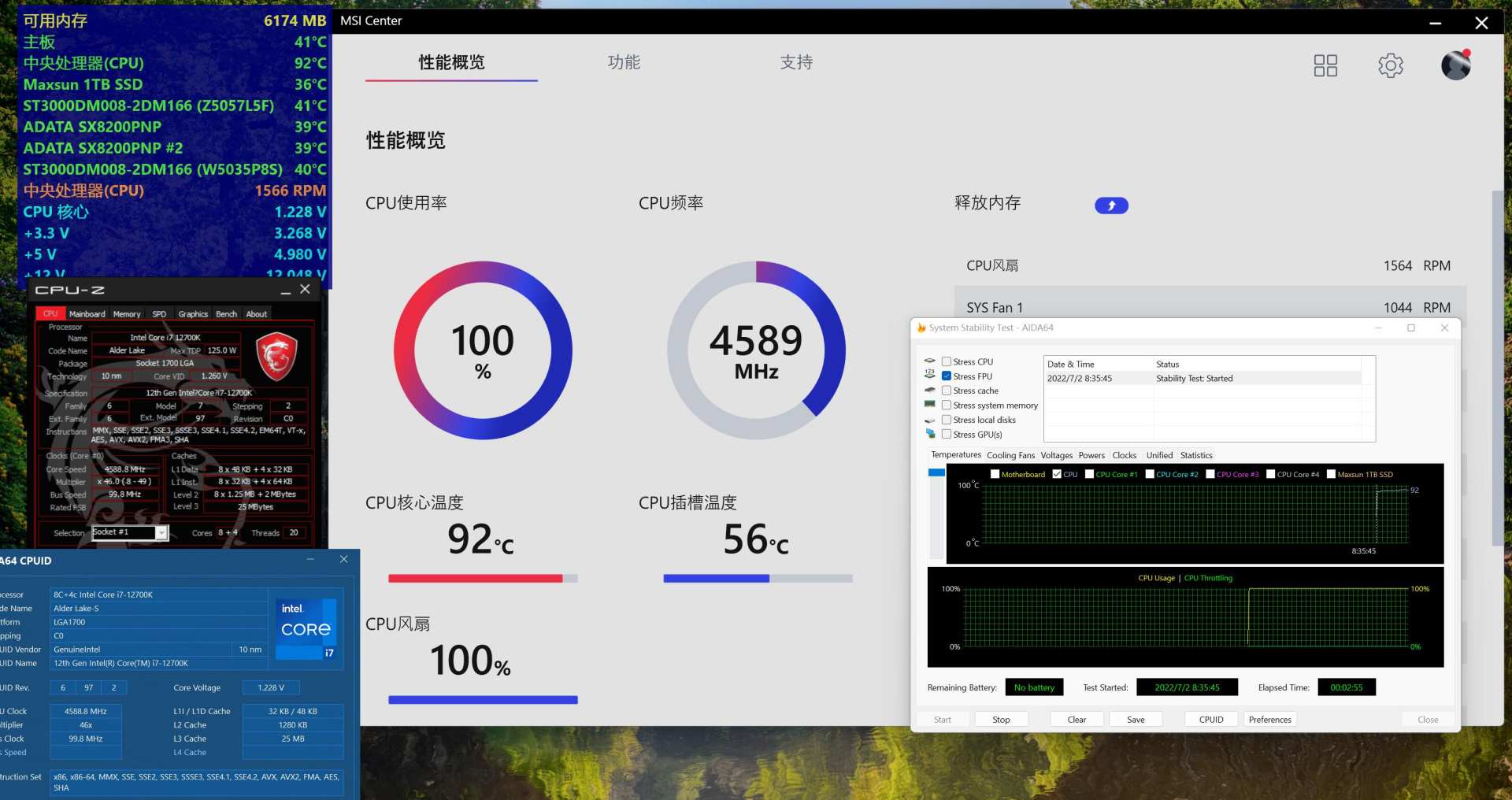Maximize the System Stability Test window
The width and height of the screenshot is (1512, 800).
point(1411,328)
